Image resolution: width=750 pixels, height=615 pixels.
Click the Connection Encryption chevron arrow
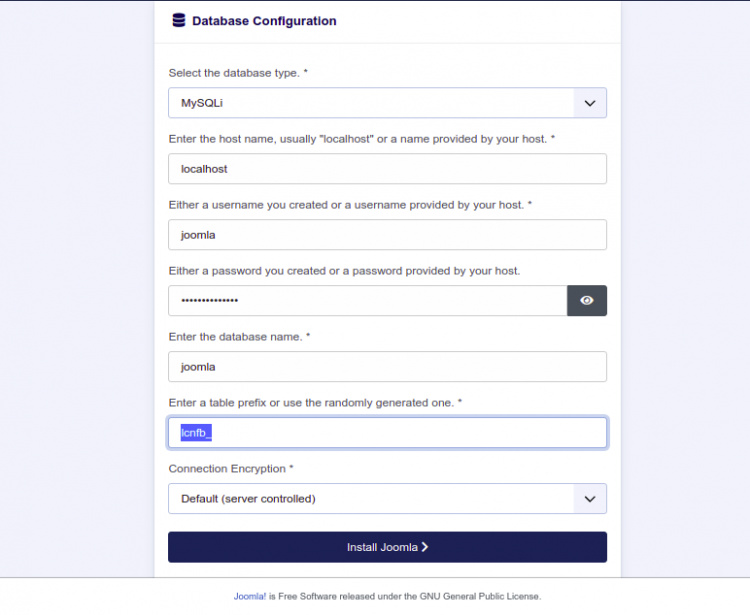pyautogui.click(x=590, y=498)
